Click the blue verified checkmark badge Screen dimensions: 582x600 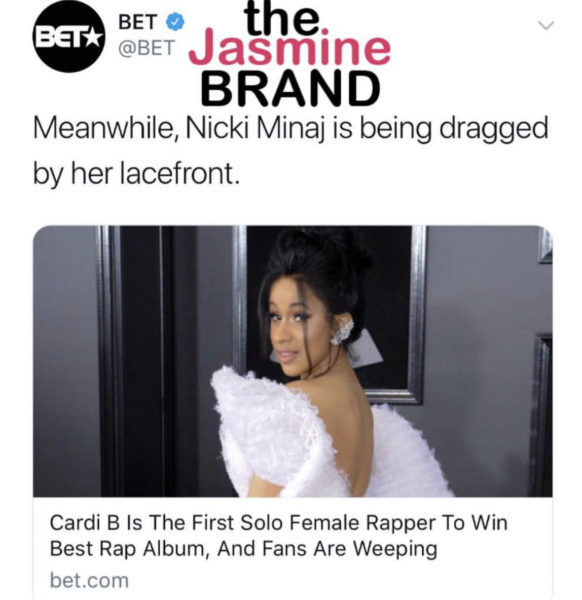[x=174, y=22]
